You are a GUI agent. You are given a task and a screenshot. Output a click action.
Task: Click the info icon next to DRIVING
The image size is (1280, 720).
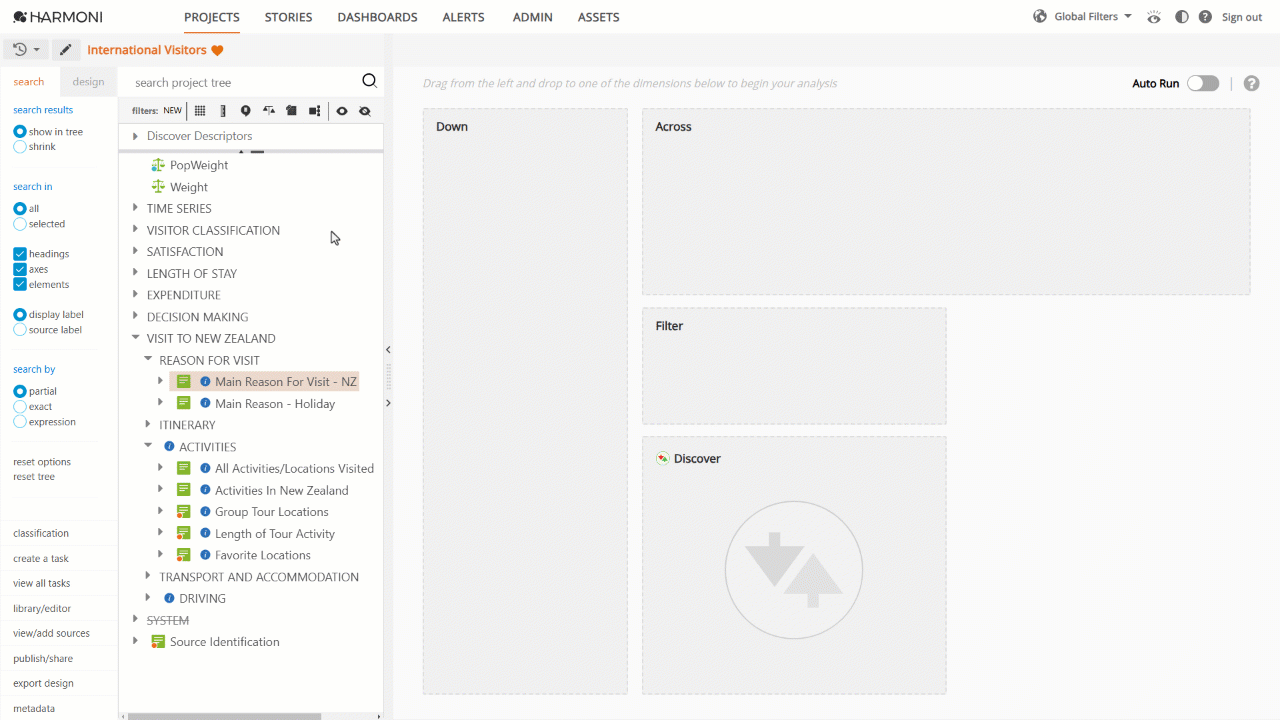(169, 598)
